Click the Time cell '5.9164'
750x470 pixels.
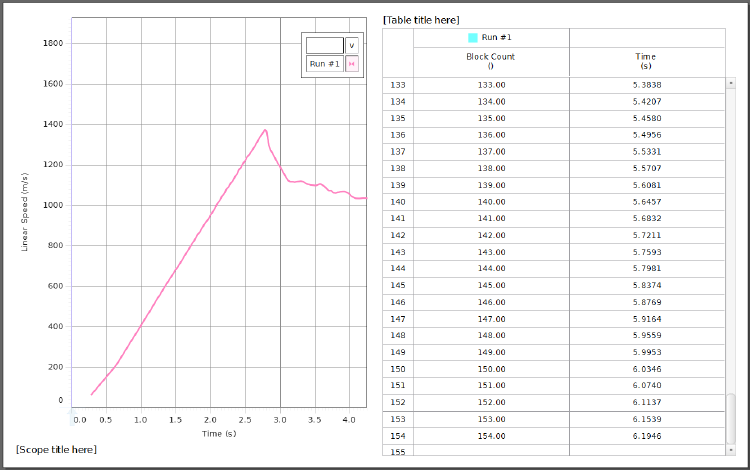coord(647,319)
